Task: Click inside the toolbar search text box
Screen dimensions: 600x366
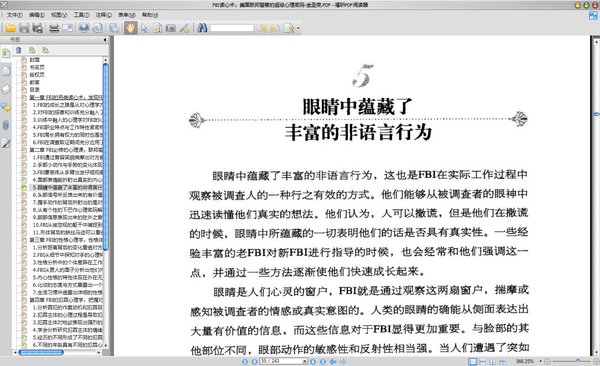Action: 232,28
